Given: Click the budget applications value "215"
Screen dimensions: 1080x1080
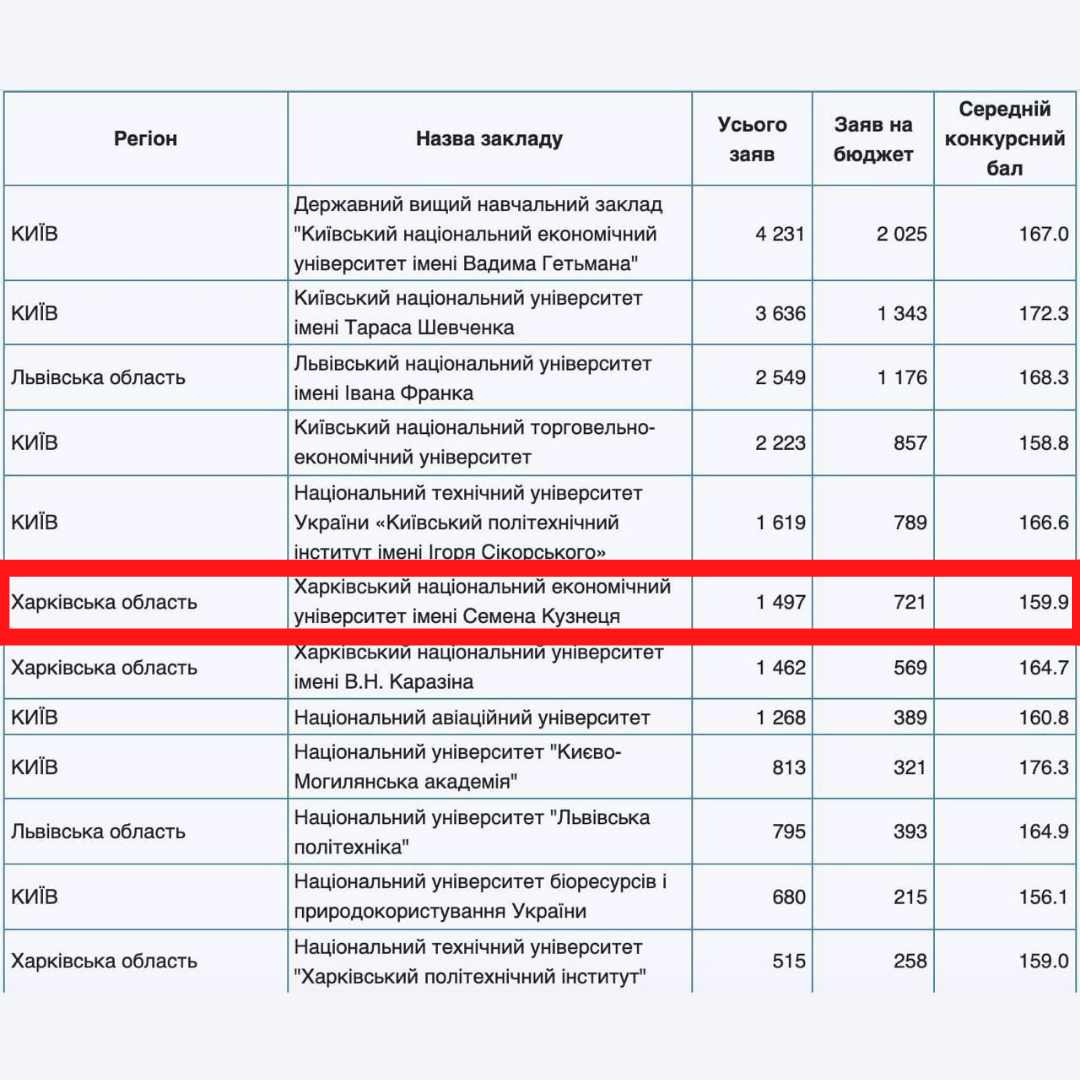Looking at the screenshot, I should coord(910,897).
